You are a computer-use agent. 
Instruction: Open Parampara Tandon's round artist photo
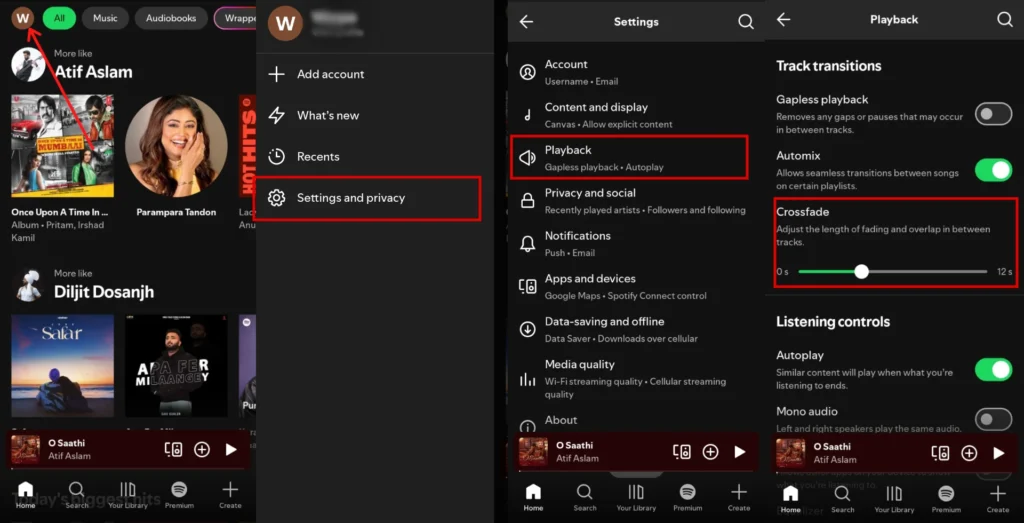click(x=176, y=146)
